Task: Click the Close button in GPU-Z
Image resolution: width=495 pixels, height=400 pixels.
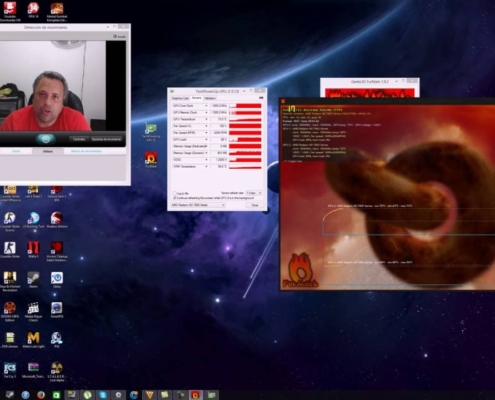Action: [x=255, y=205]
